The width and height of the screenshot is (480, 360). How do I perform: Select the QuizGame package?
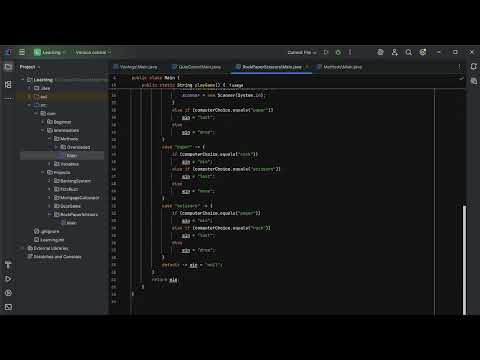pyautogui.click(x=67, y=206)
